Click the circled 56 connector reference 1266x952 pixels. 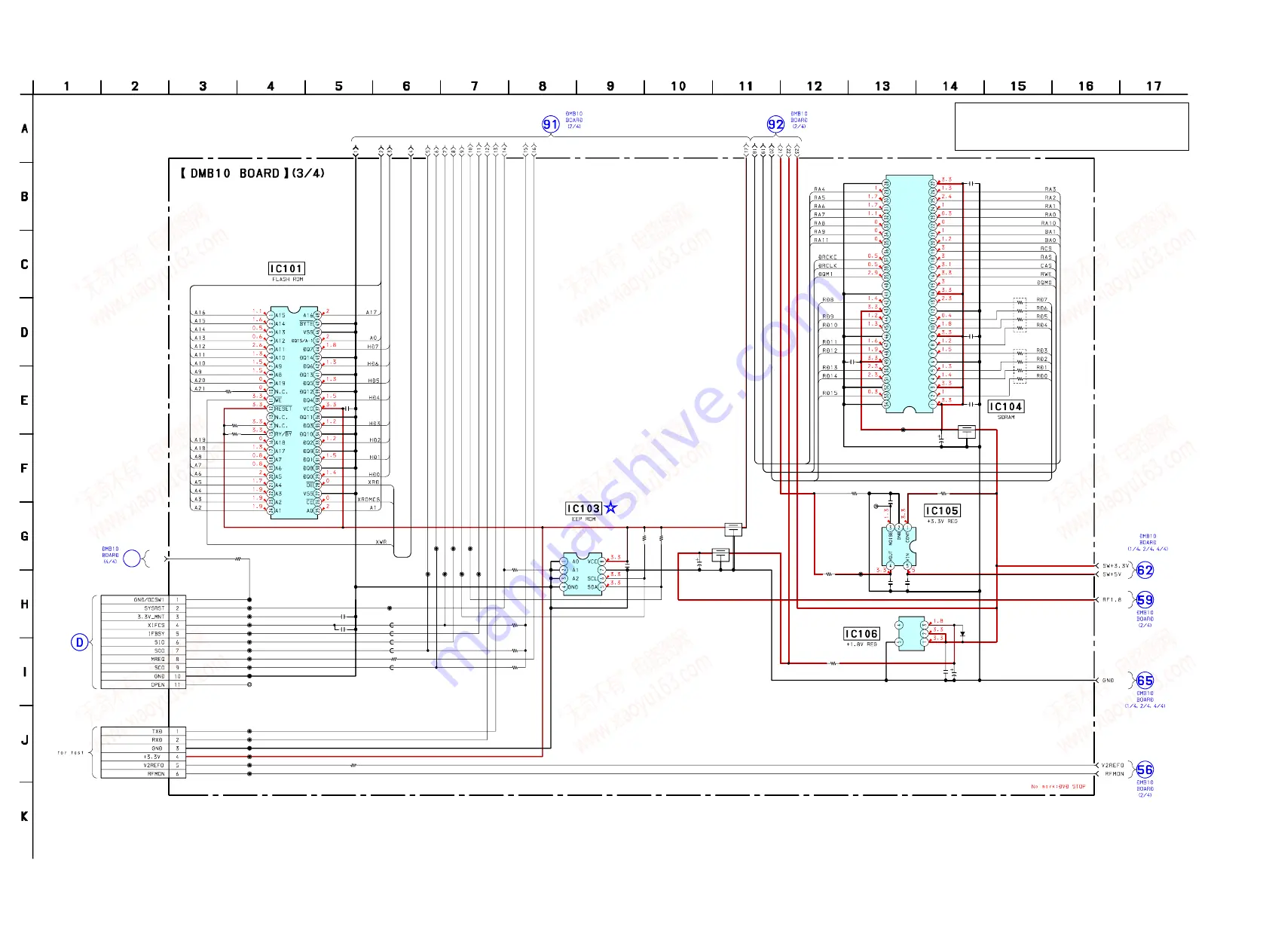click(1145, 770)
